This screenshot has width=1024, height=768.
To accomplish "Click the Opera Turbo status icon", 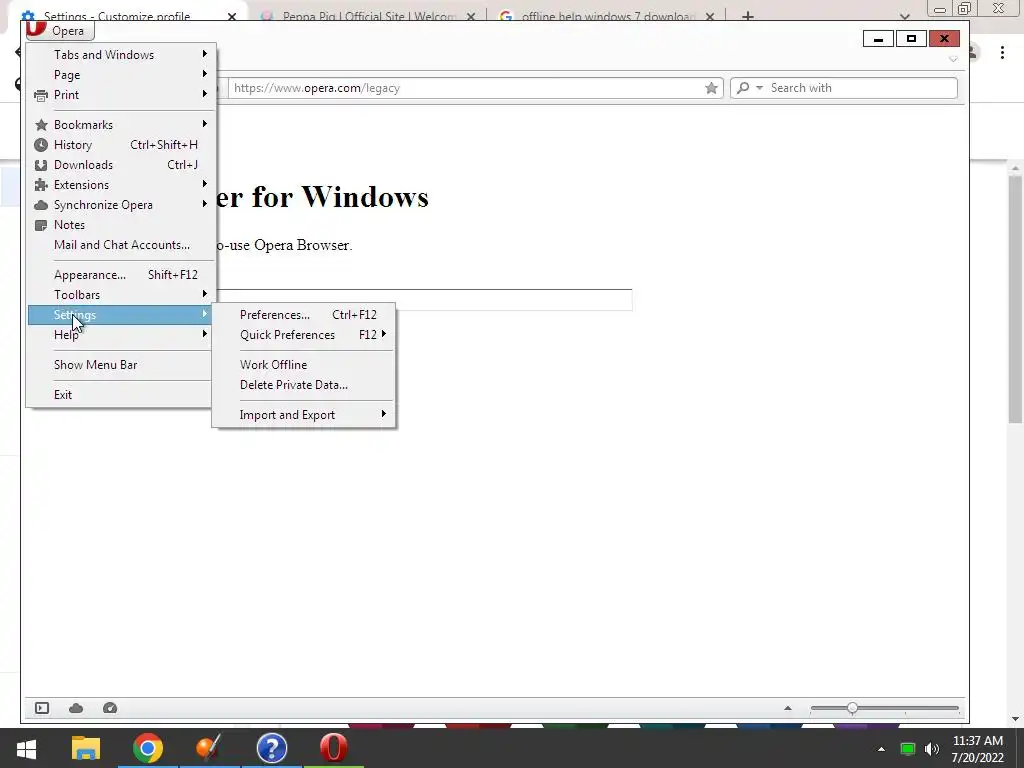I will [110, 708].
